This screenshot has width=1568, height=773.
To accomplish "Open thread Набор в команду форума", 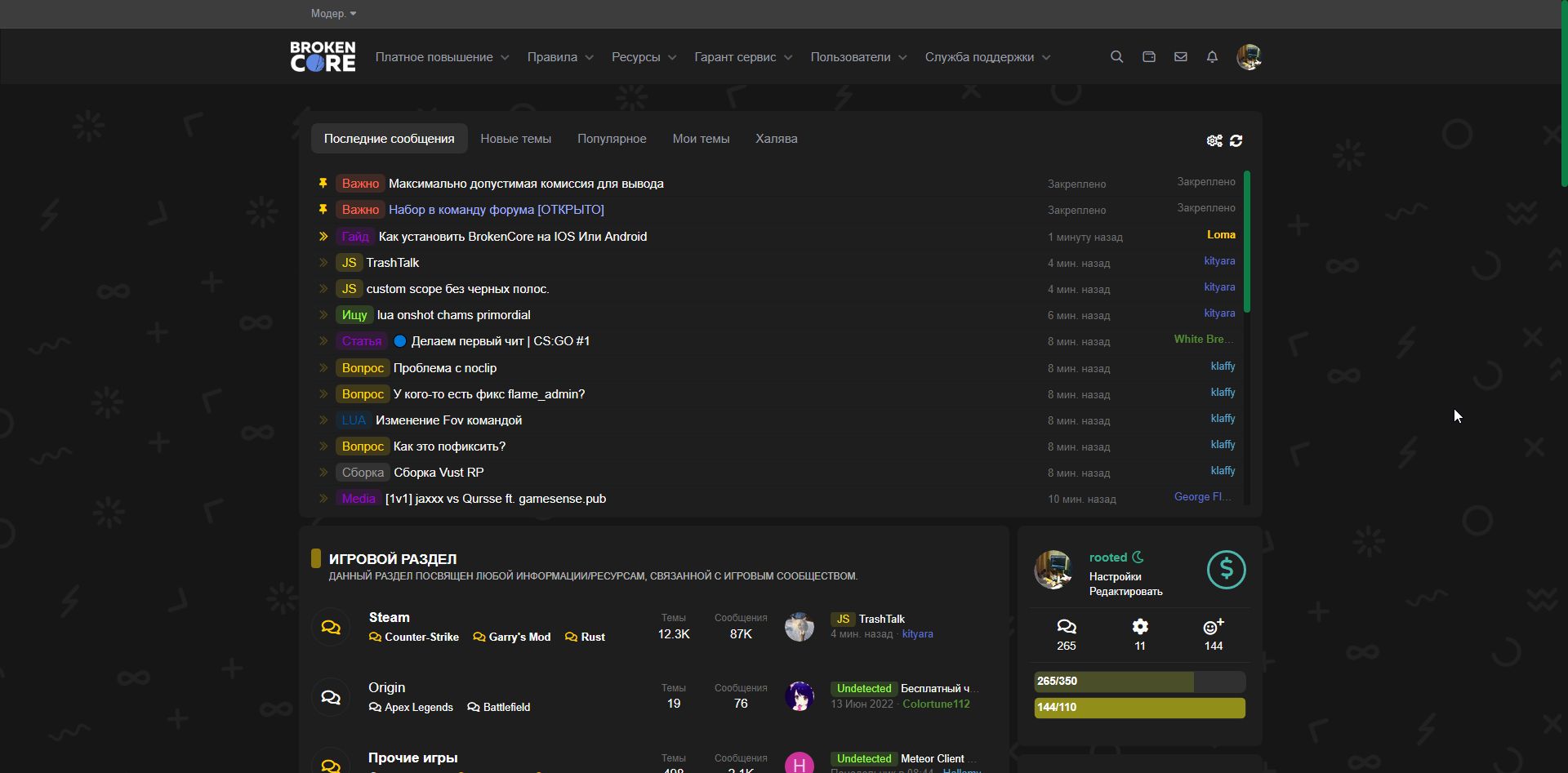I will tap(497, 210).
